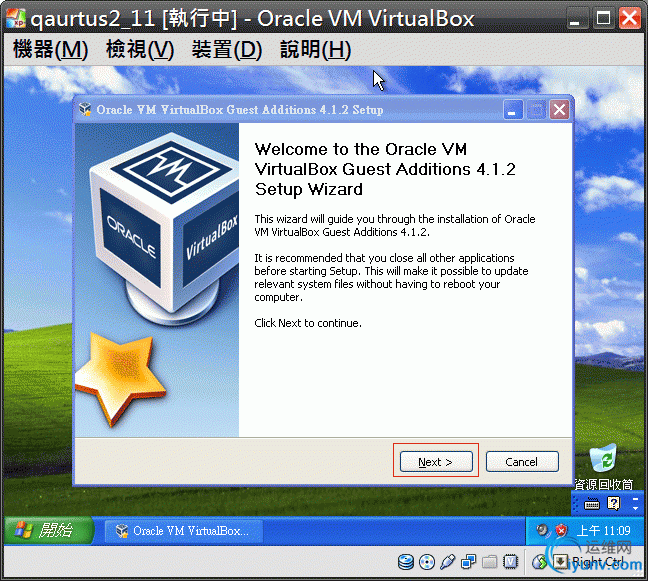Open the Recycle Bin desktop icon
This screenshot has height=581, width=648.
point(603,467)
